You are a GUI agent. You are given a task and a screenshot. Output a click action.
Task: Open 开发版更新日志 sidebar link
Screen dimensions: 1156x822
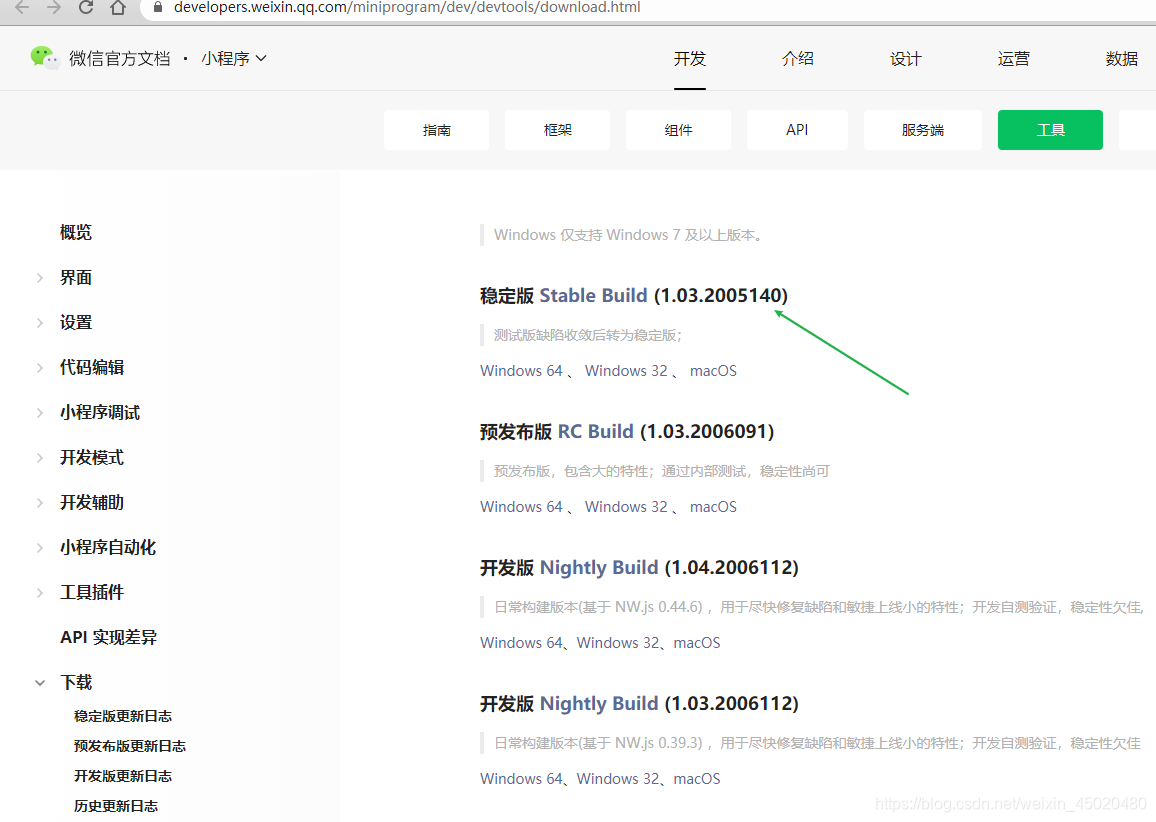pos(123,776)
